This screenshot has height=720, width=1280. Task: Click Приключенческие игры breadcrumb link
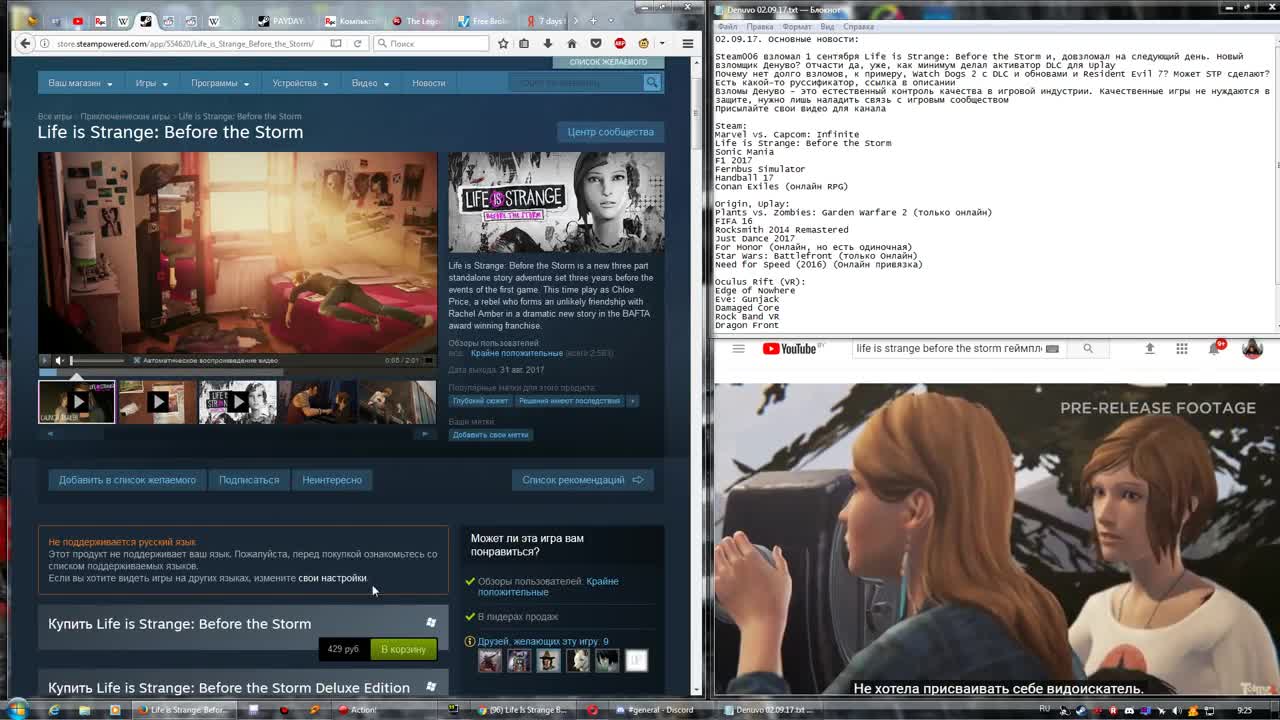click(x=125, y=116)
